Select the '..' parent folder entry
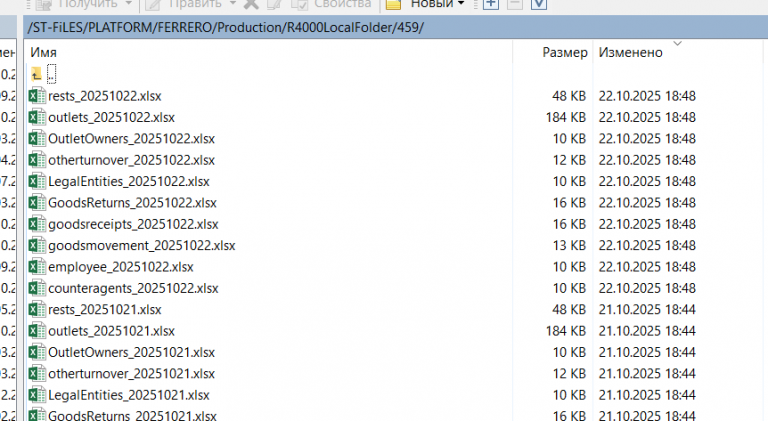Viewport: 768px width, 421px height. click(x=51, y=74)
